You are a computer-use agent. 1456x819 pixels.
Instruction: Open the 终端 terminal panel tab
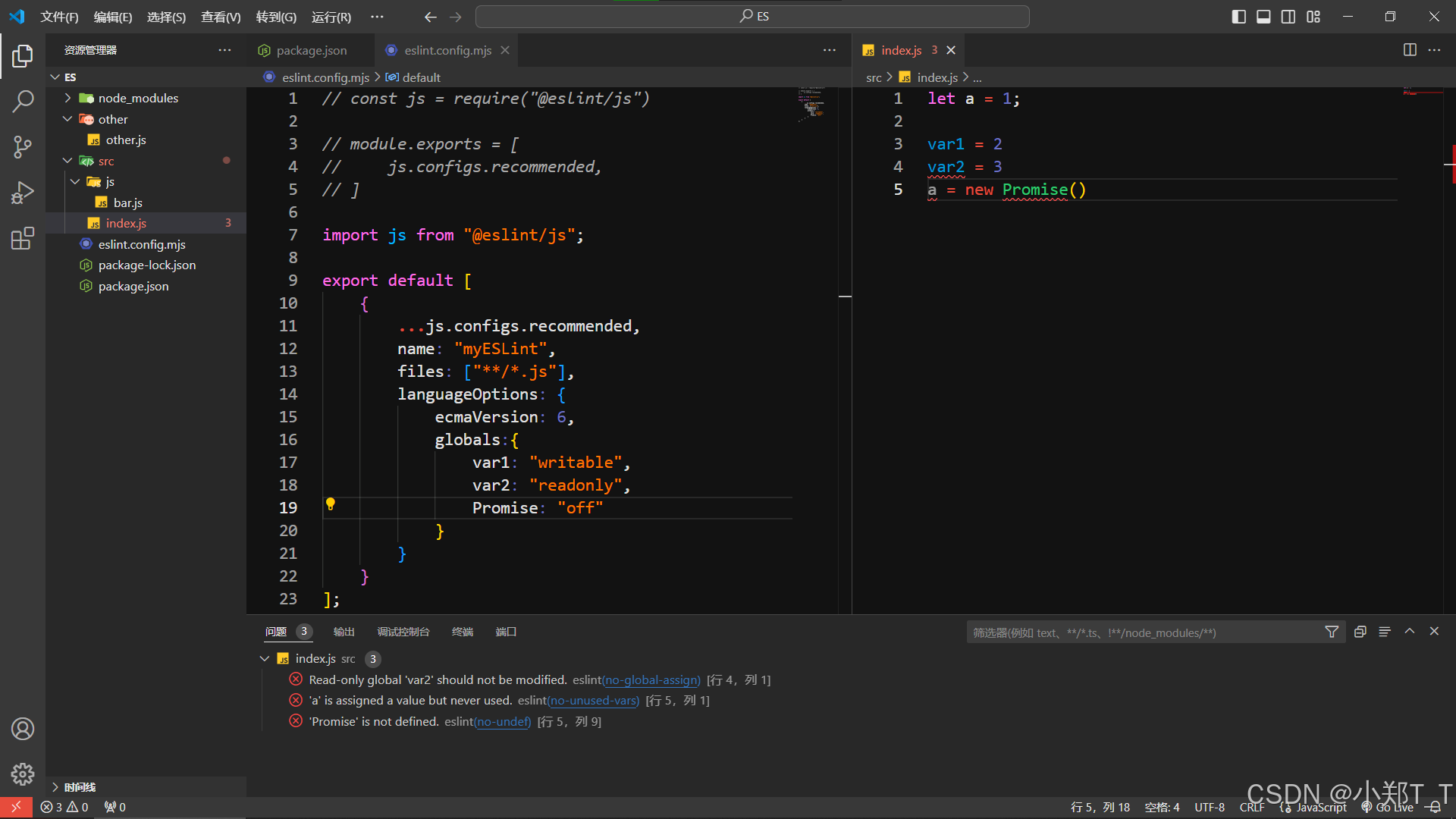pos(462,632)
